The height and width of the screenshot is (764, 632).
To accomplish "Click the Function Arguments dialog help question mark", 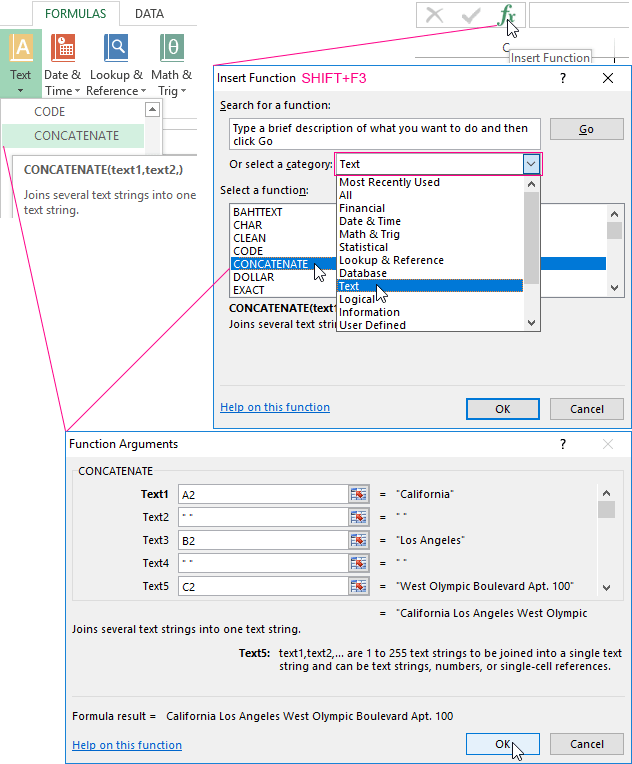I will coord(563,444).
